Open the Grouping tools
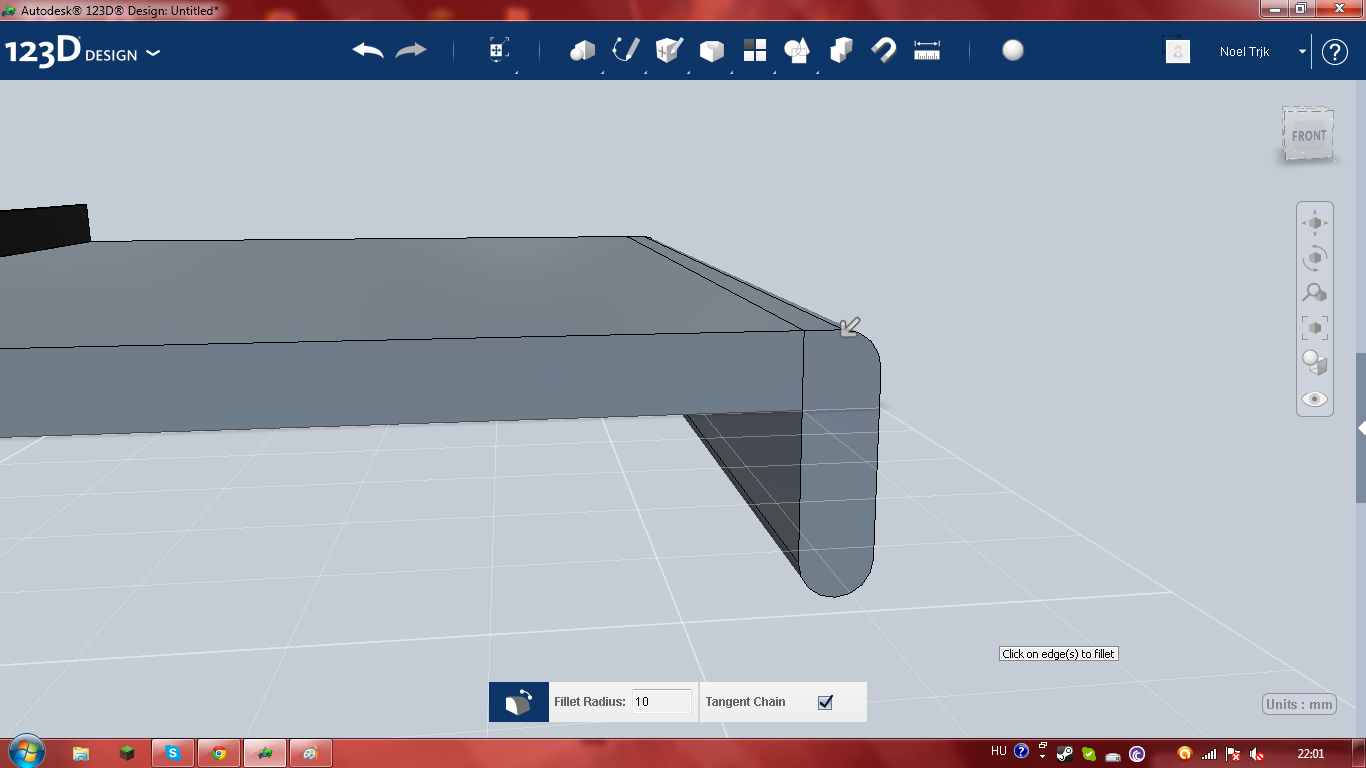 pyautogui.click(x=797, y=51)
